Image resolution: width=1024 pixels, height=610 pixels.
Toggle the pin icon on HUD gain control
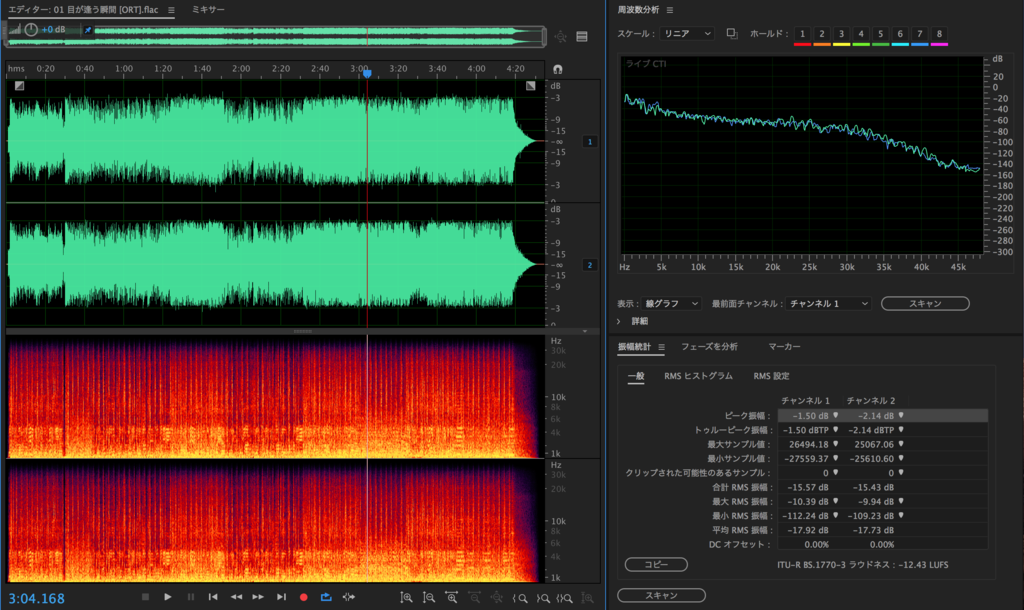click(x=88, y=30)
